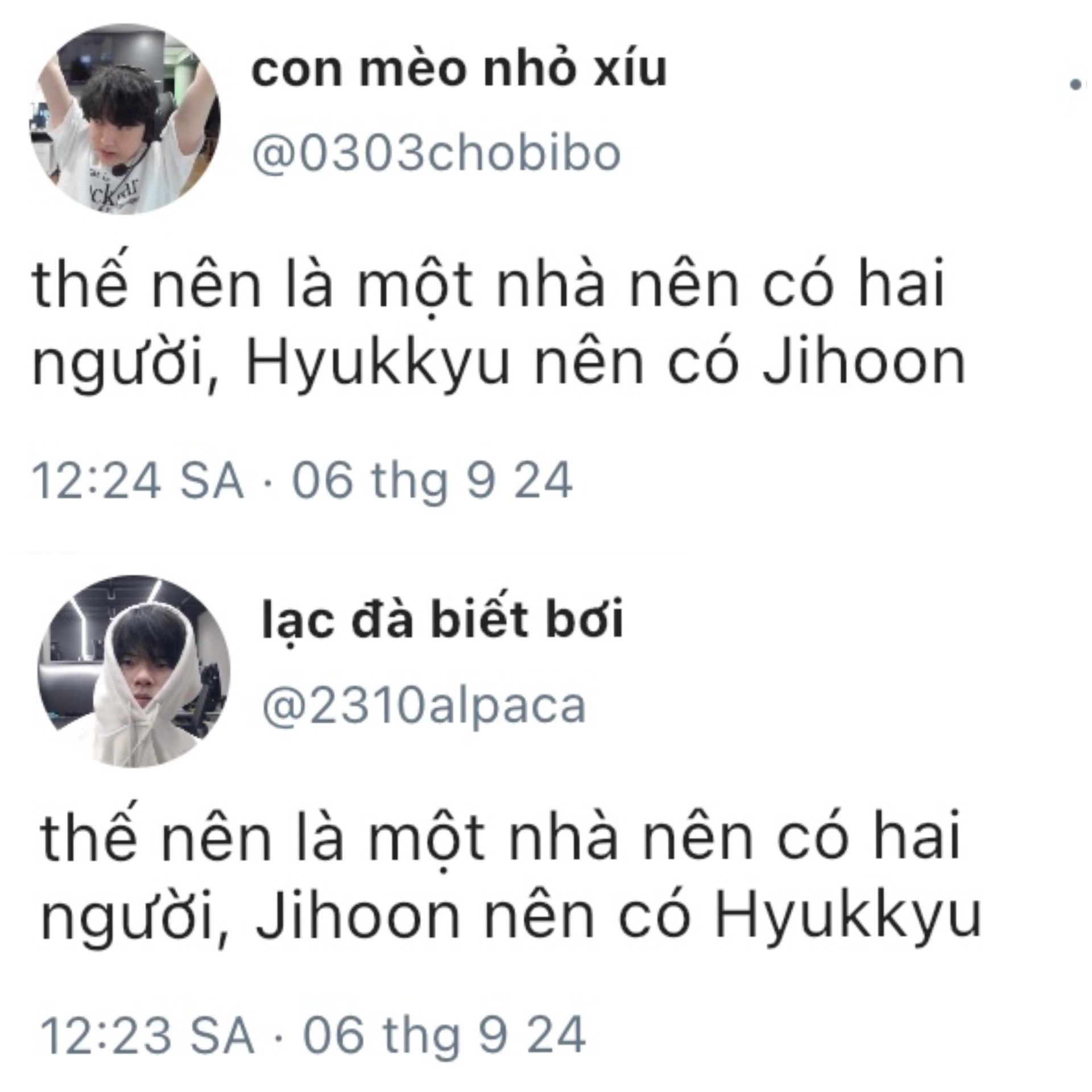This screenshot has height=1092, width=1092.
Task: Open con mèo nhỏ xíu's profile picture
Action: point(125,119)
